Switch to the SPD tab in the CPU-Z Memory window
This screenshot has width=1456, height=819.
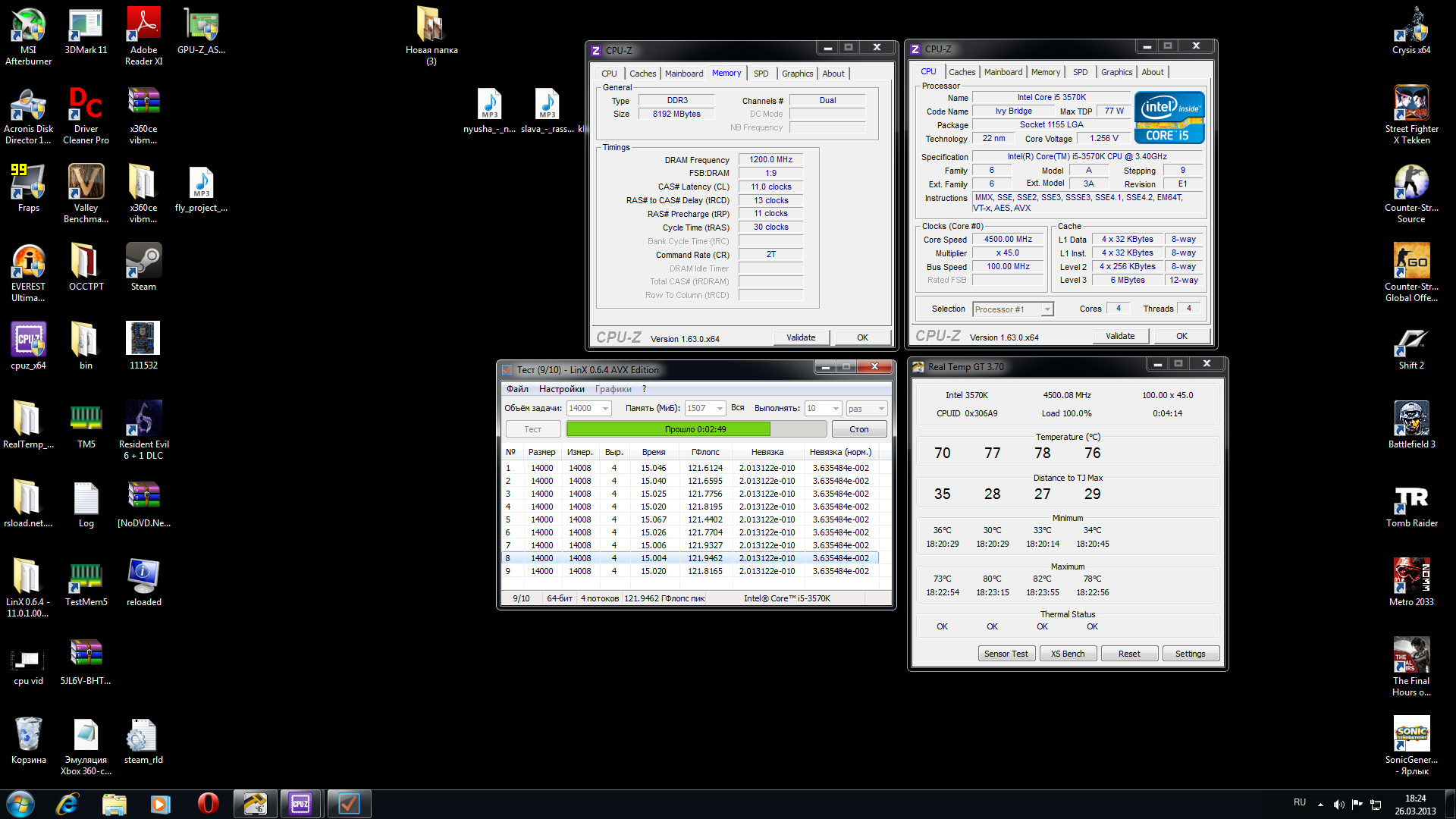(x=761, y=74)
